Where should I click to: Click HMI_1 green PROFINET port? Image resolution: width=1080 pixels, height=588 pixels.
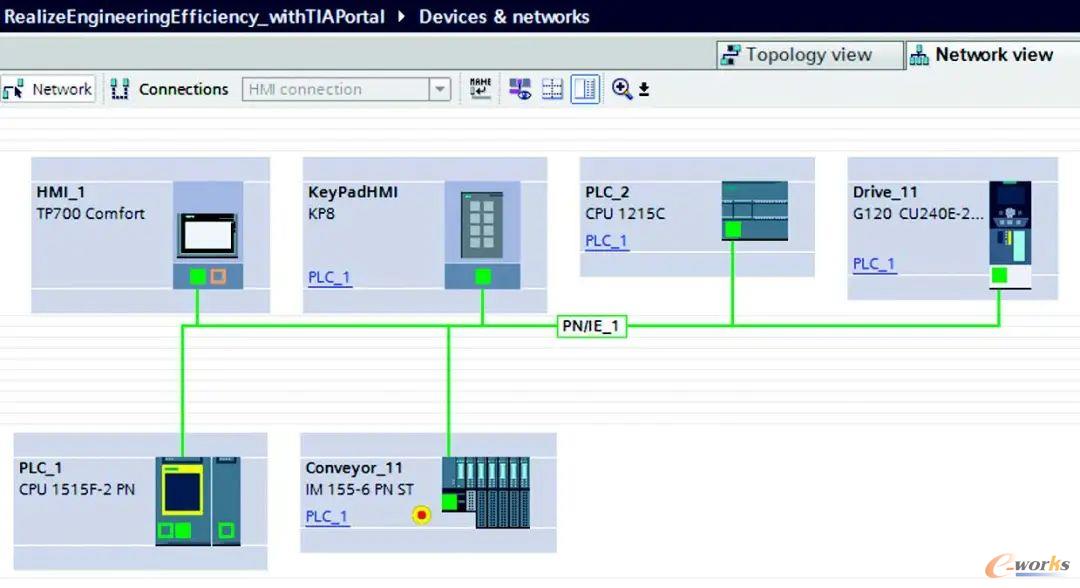[x=198, y=276]
